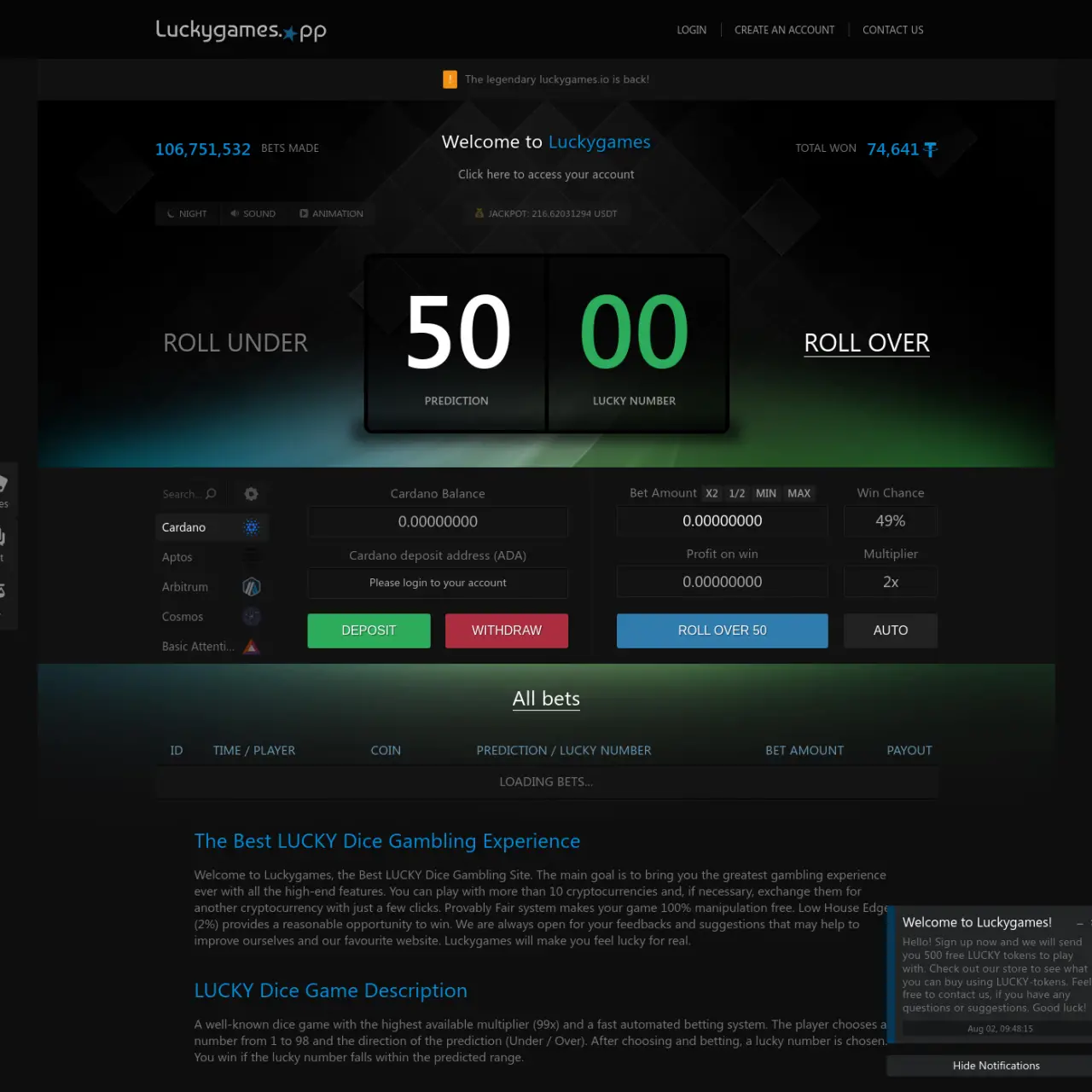
Task: Click the LOADING BETS... row
Action: (546, 781)
